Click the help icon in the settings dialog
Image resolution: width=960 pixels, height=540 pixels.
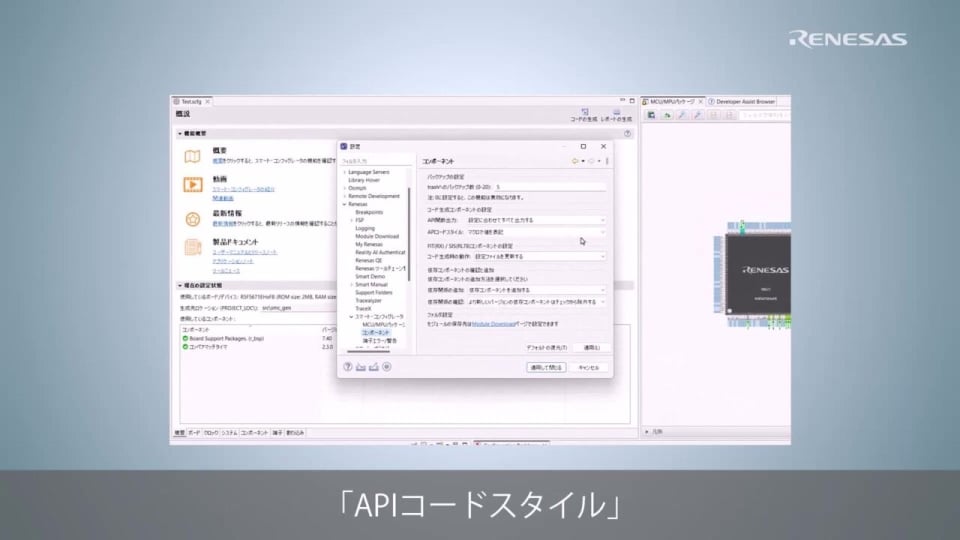(347, 367)
